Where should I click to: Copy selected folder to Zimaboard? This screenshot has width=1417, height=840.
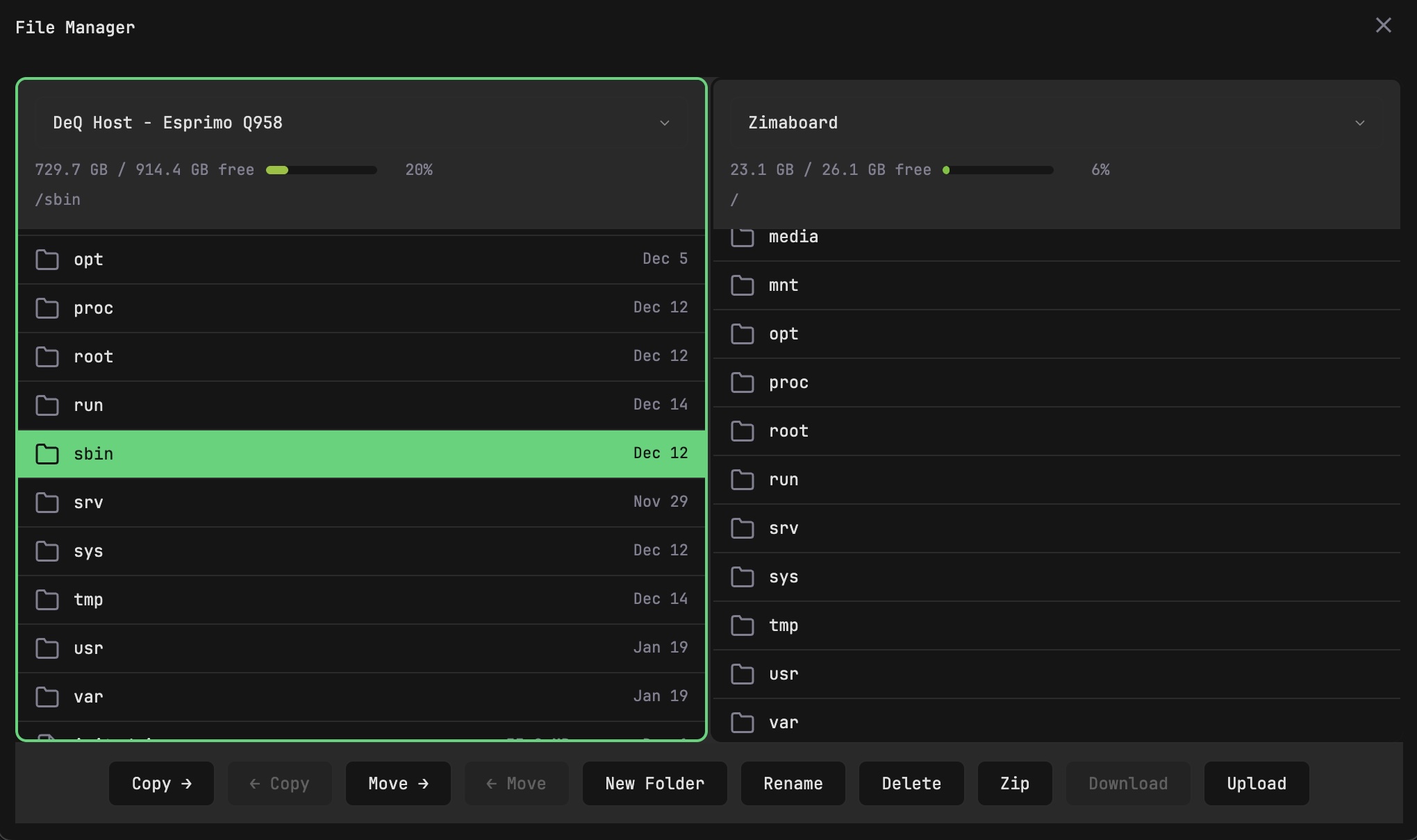tap(160, 783)
